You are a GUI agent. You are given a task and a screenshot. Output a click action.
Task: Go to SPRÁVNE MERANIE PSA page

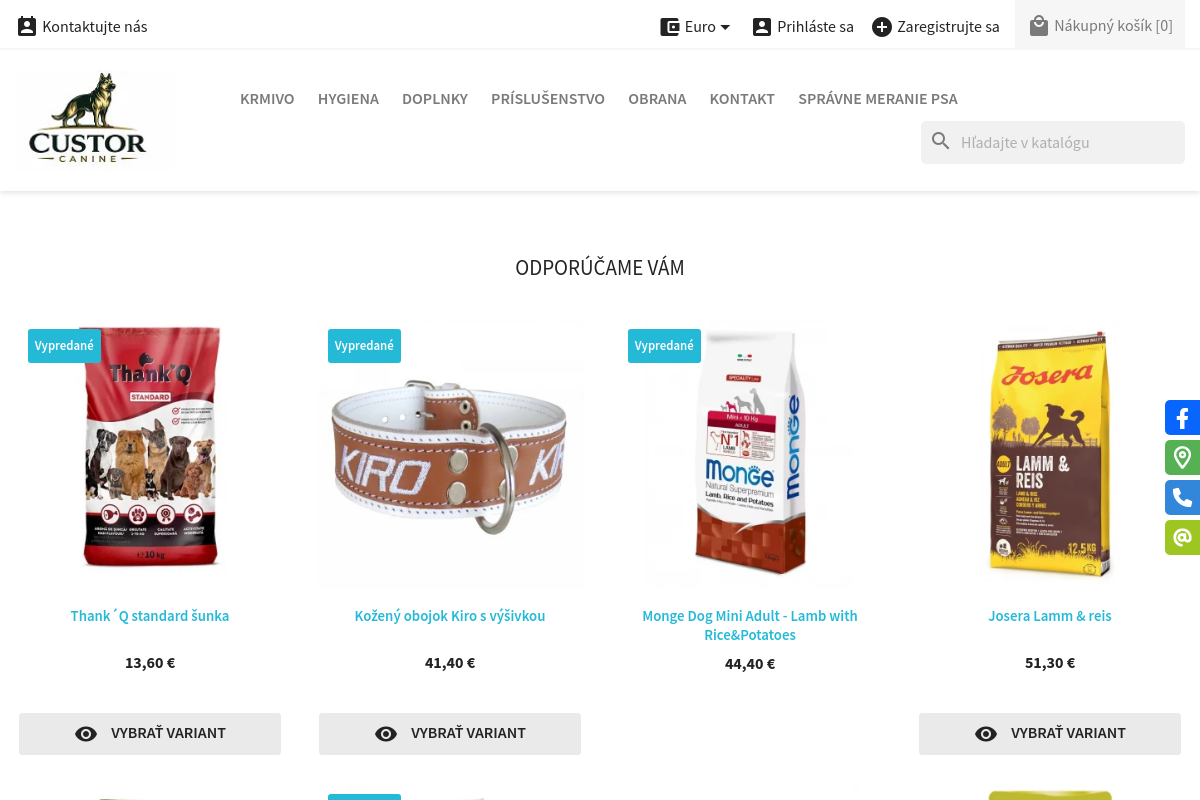pyautogui.click(x=878, y=99)
